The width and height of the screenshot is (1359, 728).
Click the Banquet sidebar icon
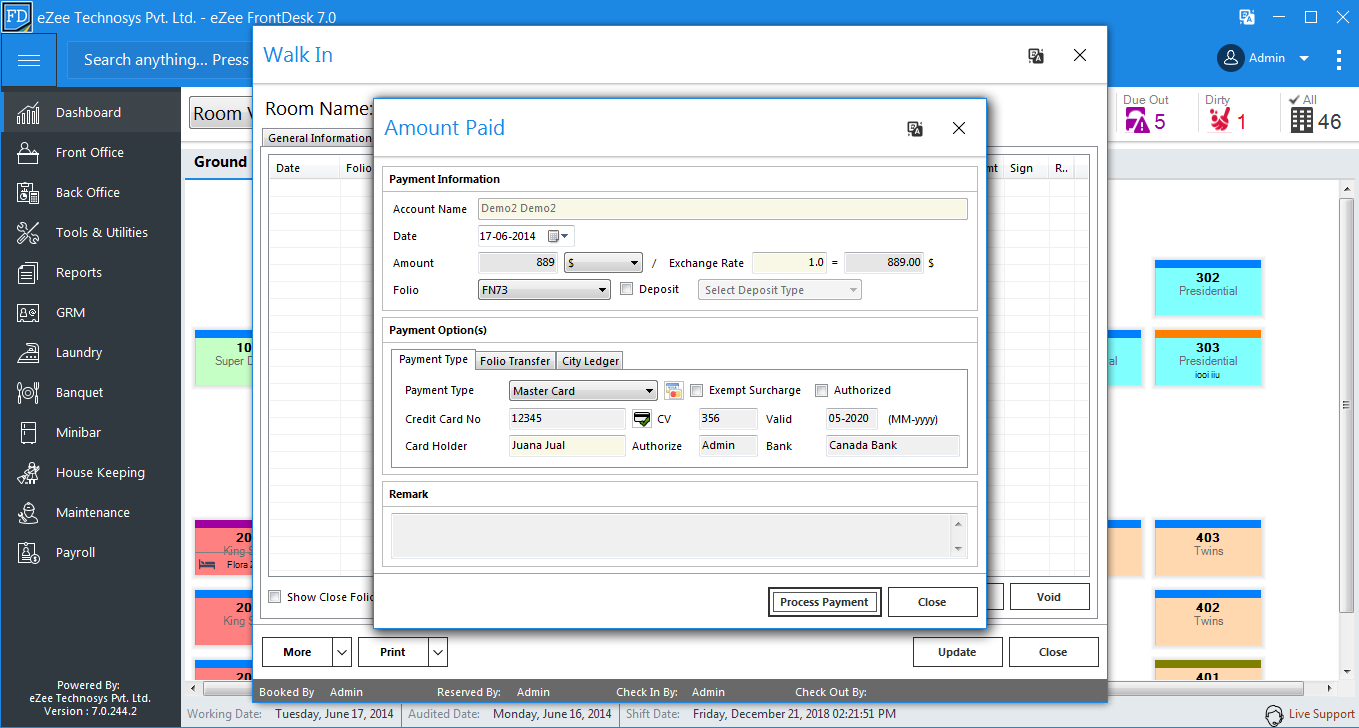(x=28, y=392)
